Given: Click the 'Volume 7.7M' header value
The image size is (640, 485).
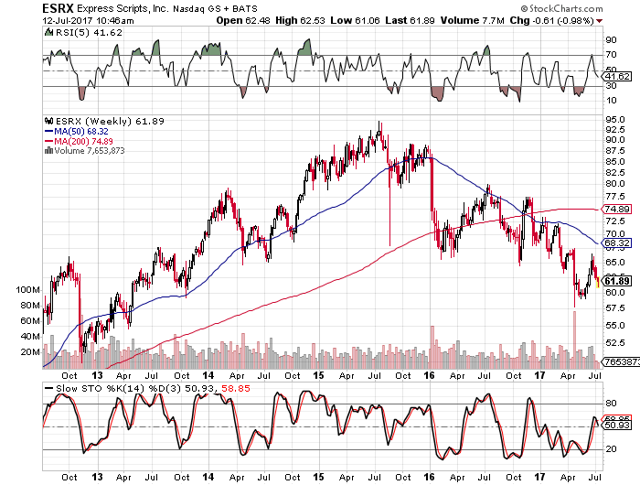Looking at the screenshot, I should [472, 20].
